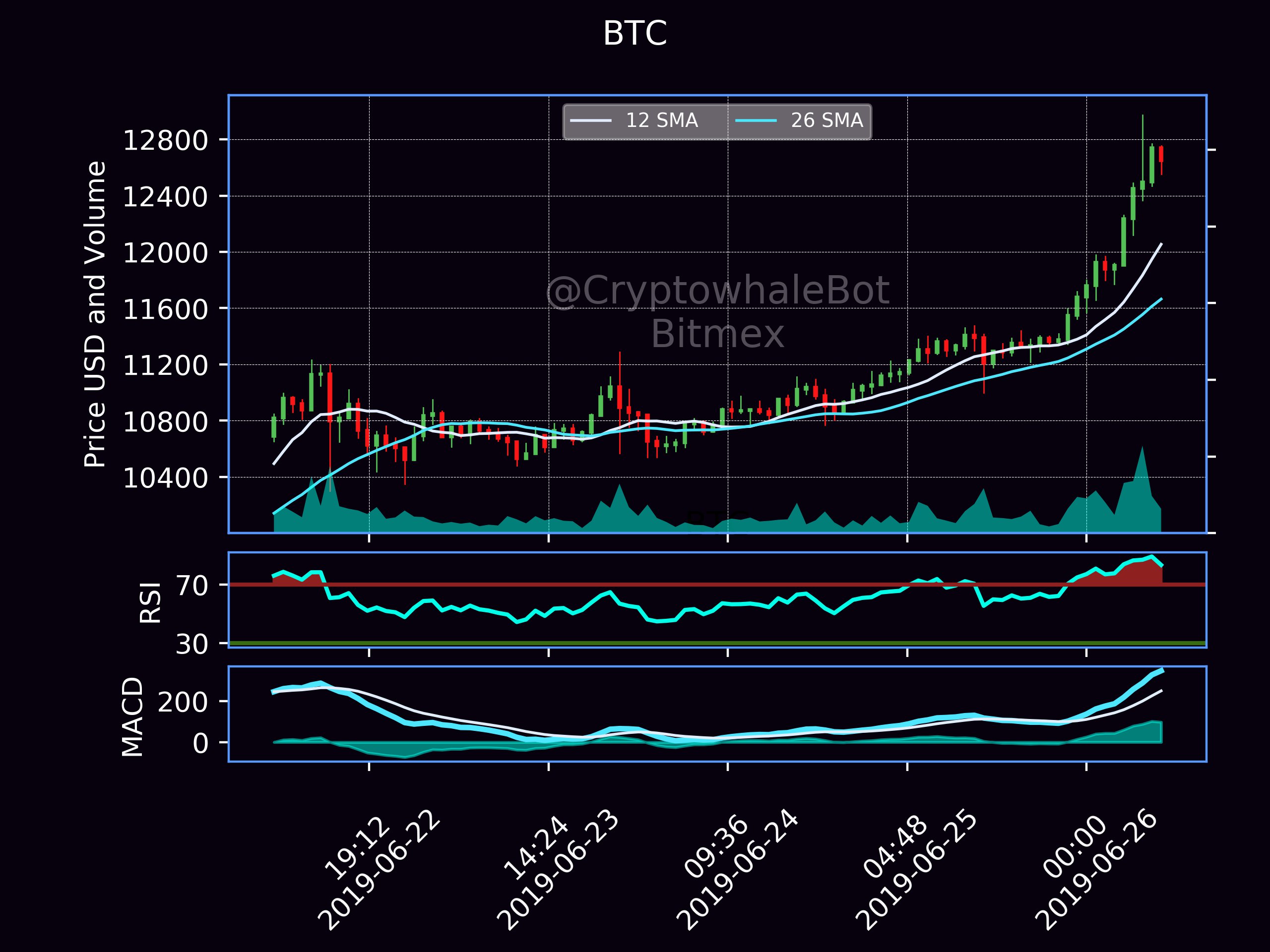Click the 10800 price axis label
The height and width of the screenshot is (952, 1270).
[x=165, y=421]
